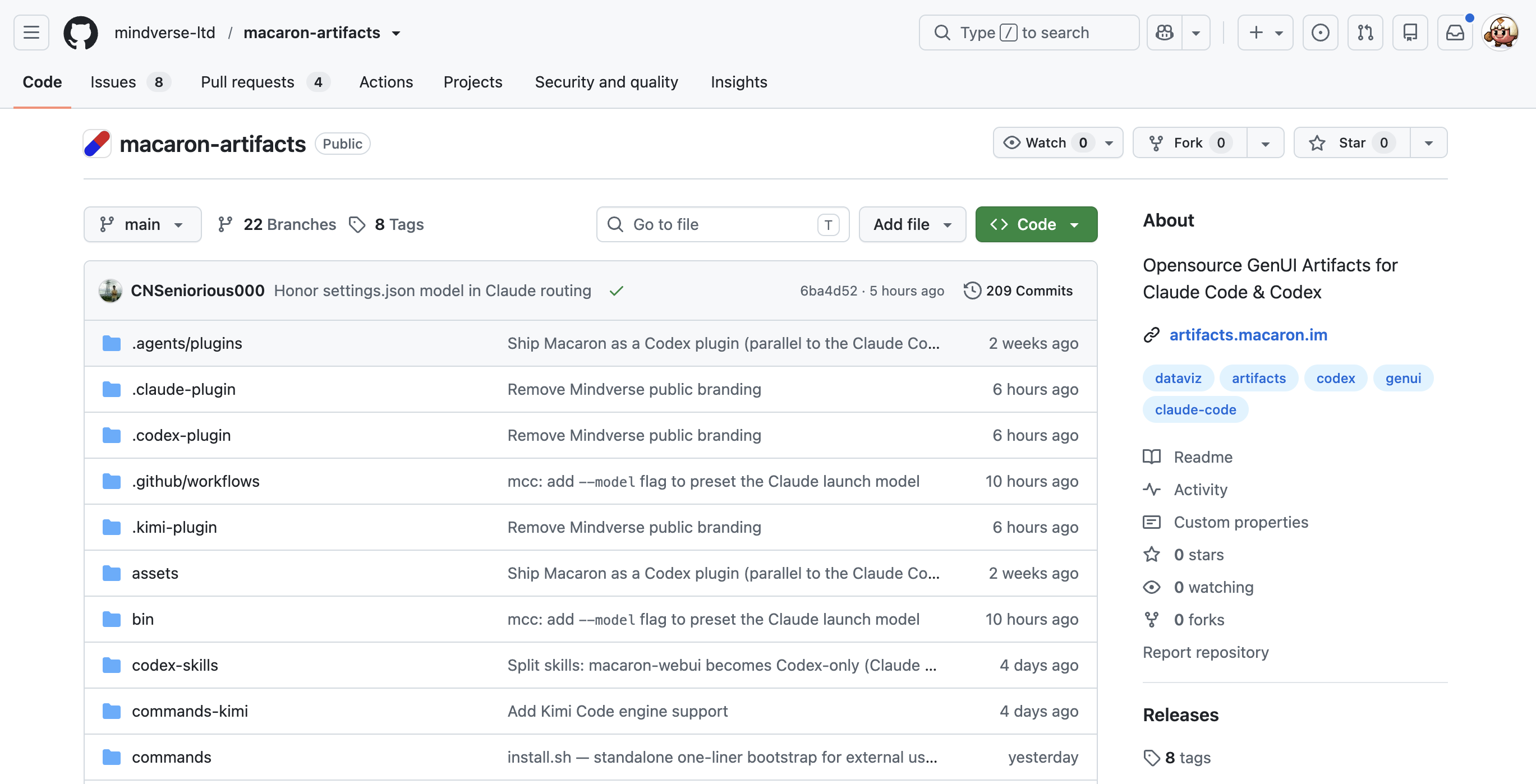Open the global navigation hamburger menu
The height and width of the screenshot is (784, 1536).
(x=31, y=32)
